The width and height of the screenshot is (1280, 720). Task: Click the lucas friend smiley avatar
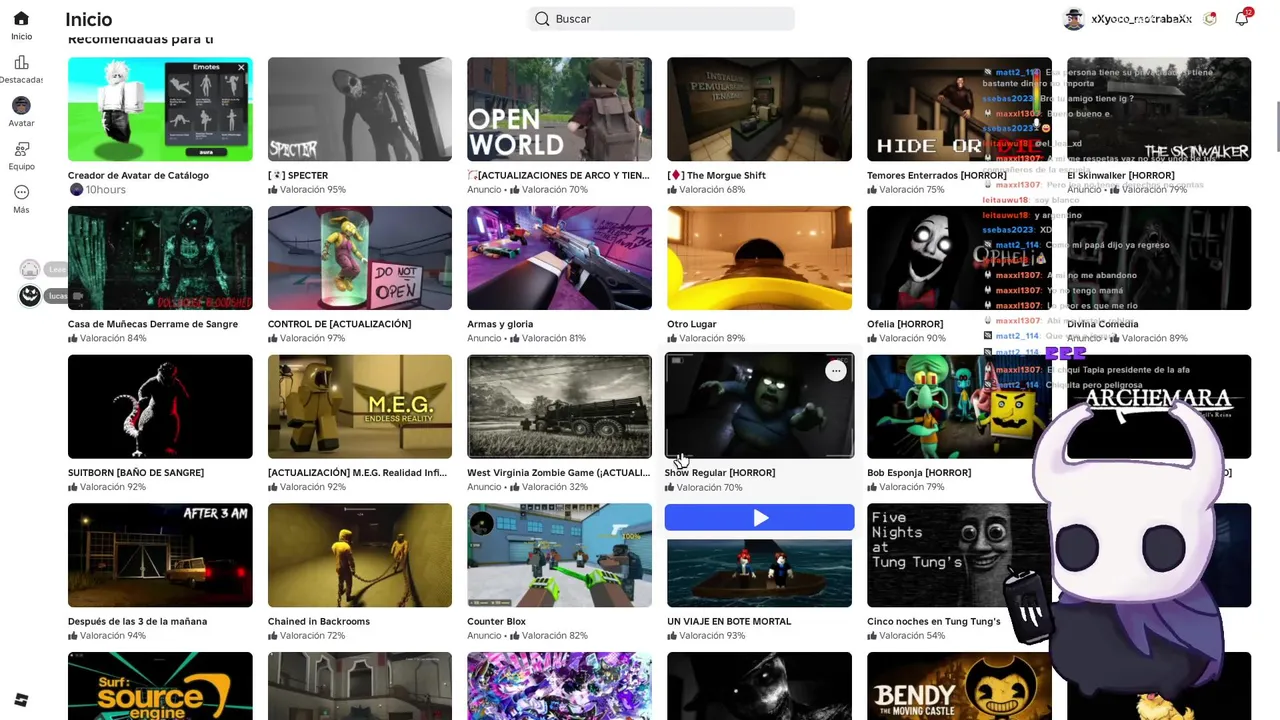tap(30, 295)
